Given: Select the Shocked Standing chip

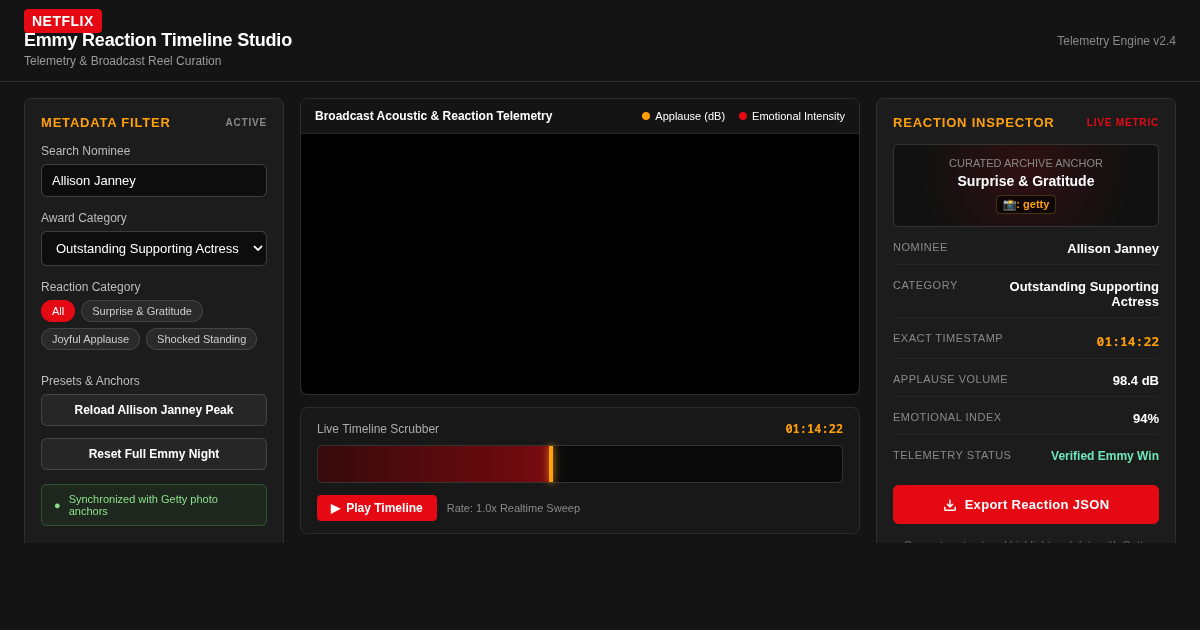Looking at the screenshot, I should coord(201,339).
